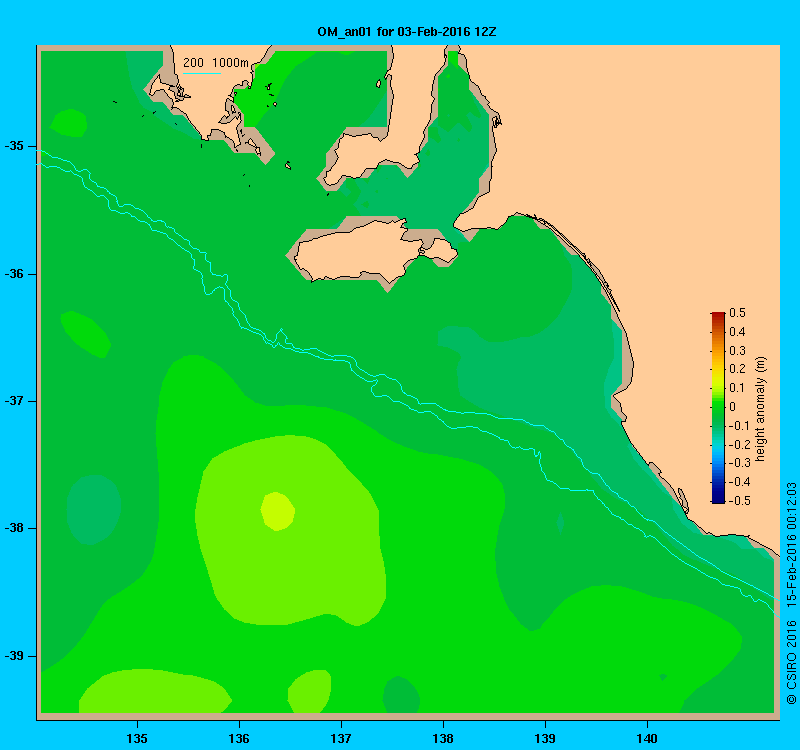
Task: Click the colorbar value -0.5
Action: click(739, 501)
